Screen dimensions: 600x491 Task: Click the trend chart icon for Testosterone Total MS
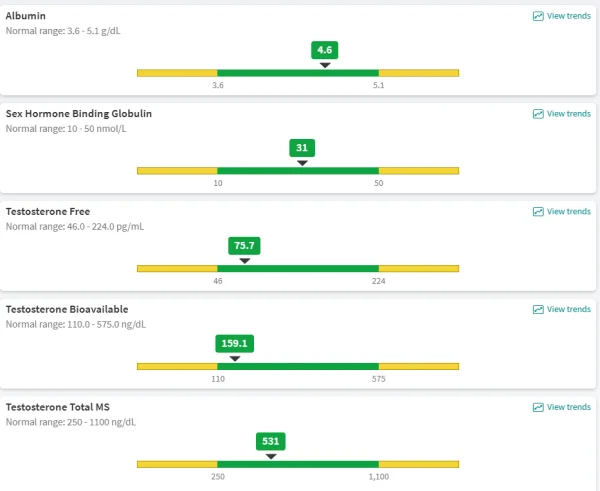[538, 407]
